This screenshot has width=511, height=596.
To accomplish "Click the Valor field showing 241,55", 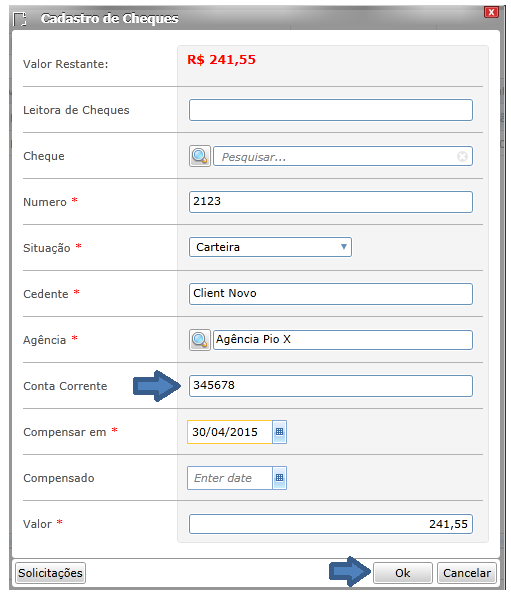I will click(x=331, y=524).
